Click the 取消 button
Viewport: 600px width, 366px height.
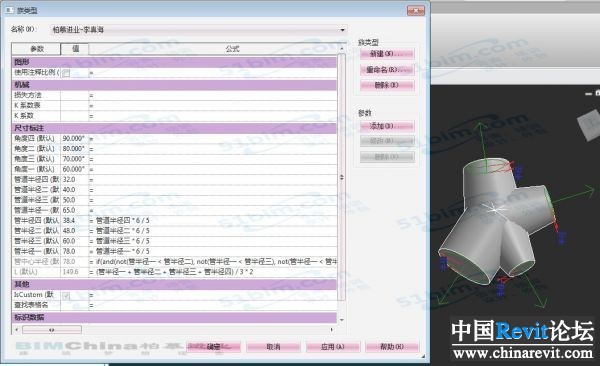(x=273, y=347)
